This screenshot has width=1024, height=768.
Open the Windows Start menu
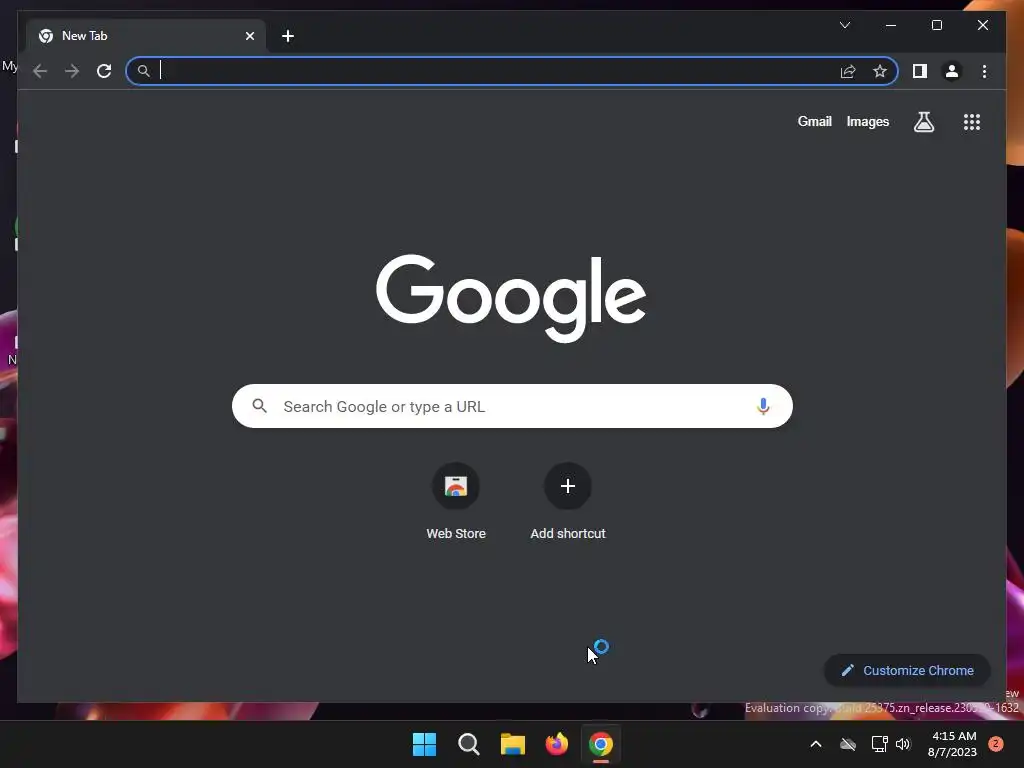tap(424, 744)
